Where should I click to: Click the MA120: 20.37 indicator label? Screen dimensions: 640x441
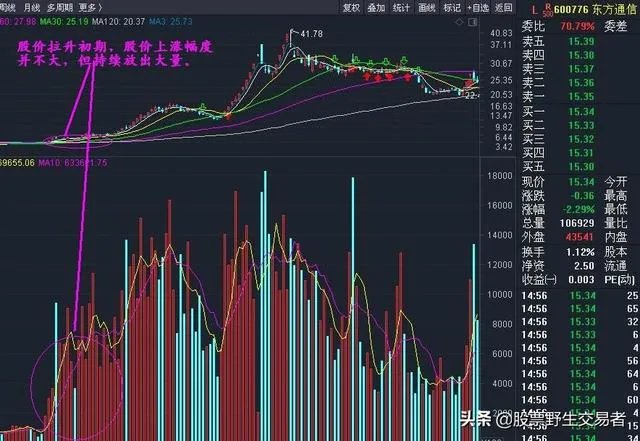pos(118,21)
